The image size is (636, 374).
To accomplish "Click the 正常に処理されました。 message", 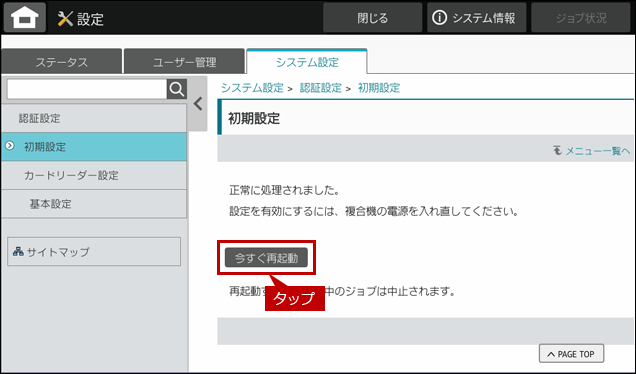I will click(284, 190).
